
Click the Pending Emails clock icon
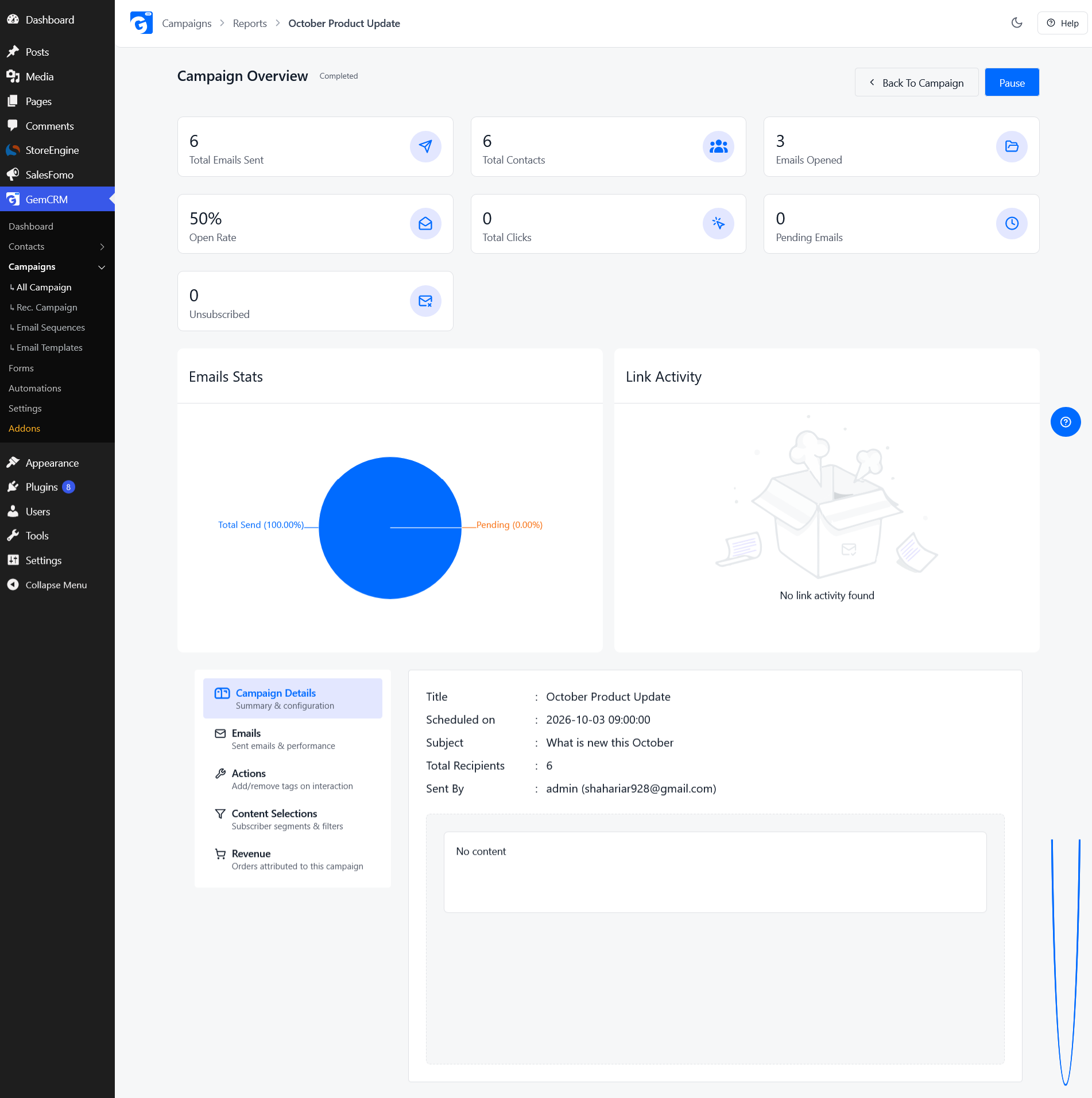[1012, 223]
